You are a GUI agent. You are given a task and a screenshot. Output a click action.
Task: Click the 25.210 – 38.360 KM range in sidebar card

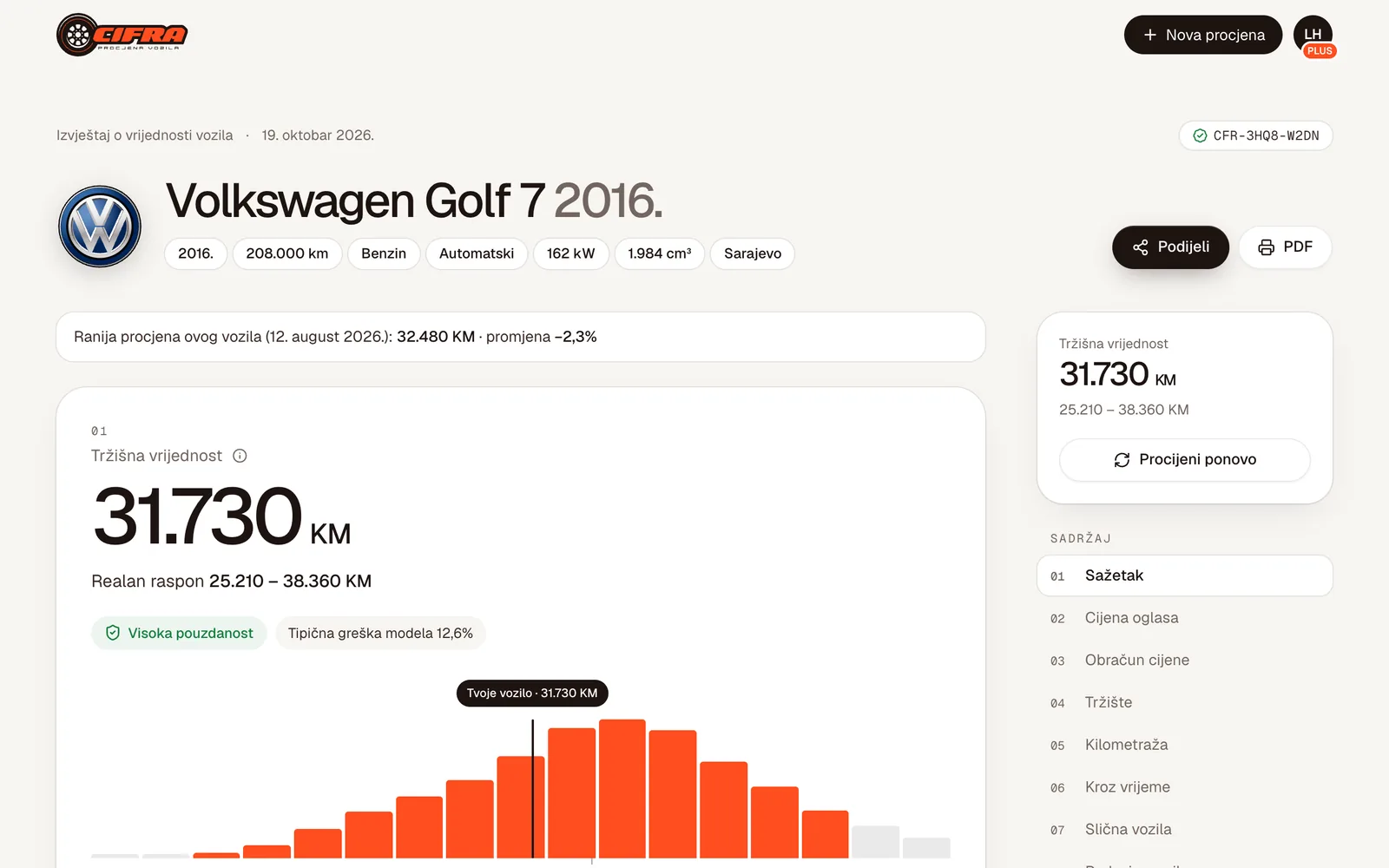(1124, 410)
